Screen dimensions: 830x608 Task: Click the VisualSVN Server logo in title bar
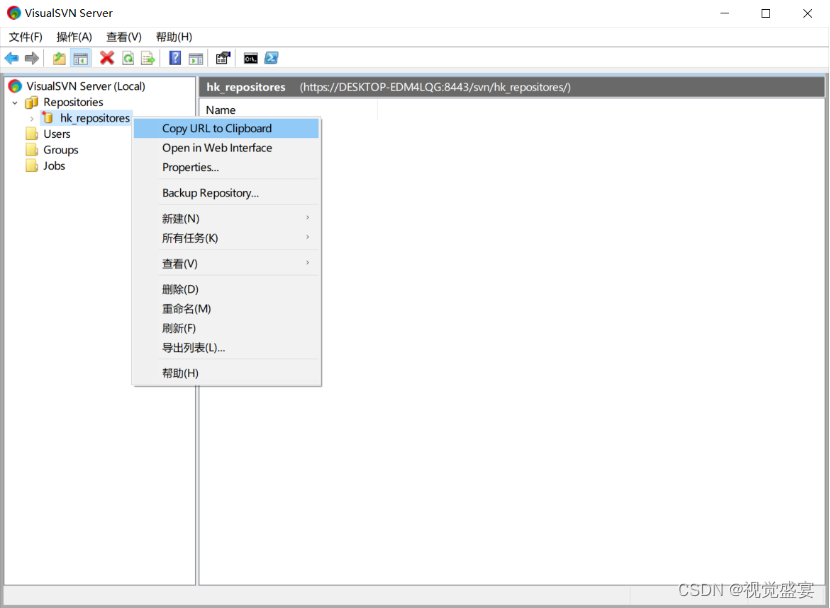[14, 13]
